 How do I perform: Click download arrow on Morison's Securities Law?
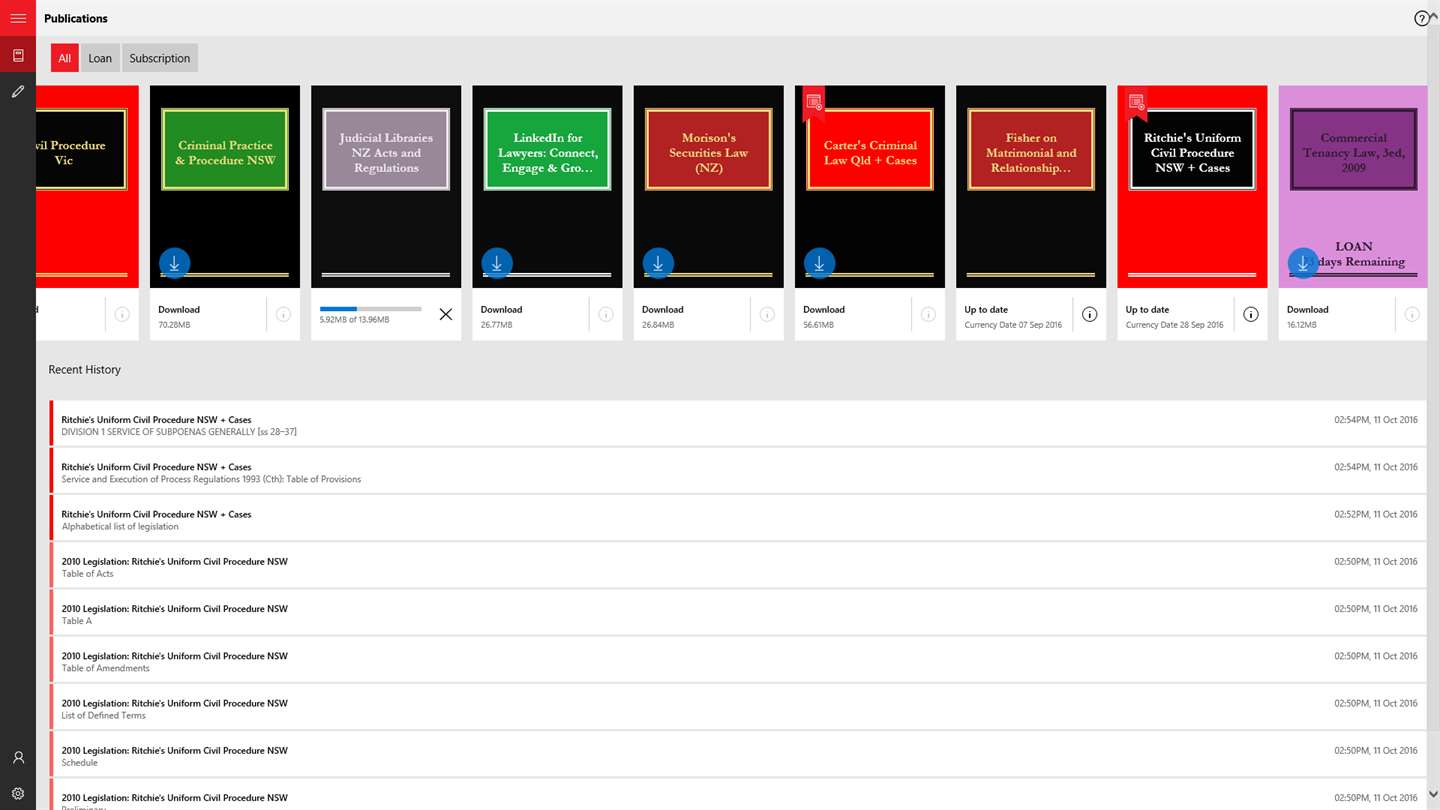pos(658,263)
